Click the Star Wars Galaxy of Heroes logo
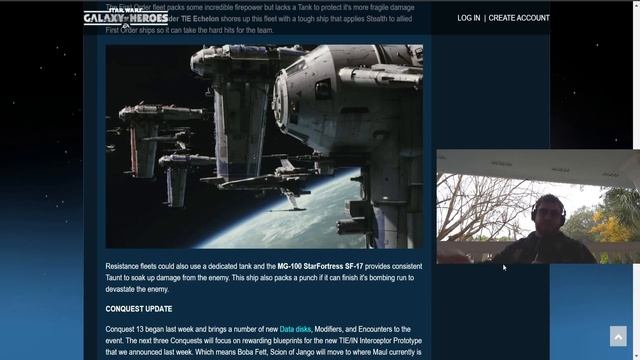The height and width of the screenshot is (360, 640). (126, 17)
